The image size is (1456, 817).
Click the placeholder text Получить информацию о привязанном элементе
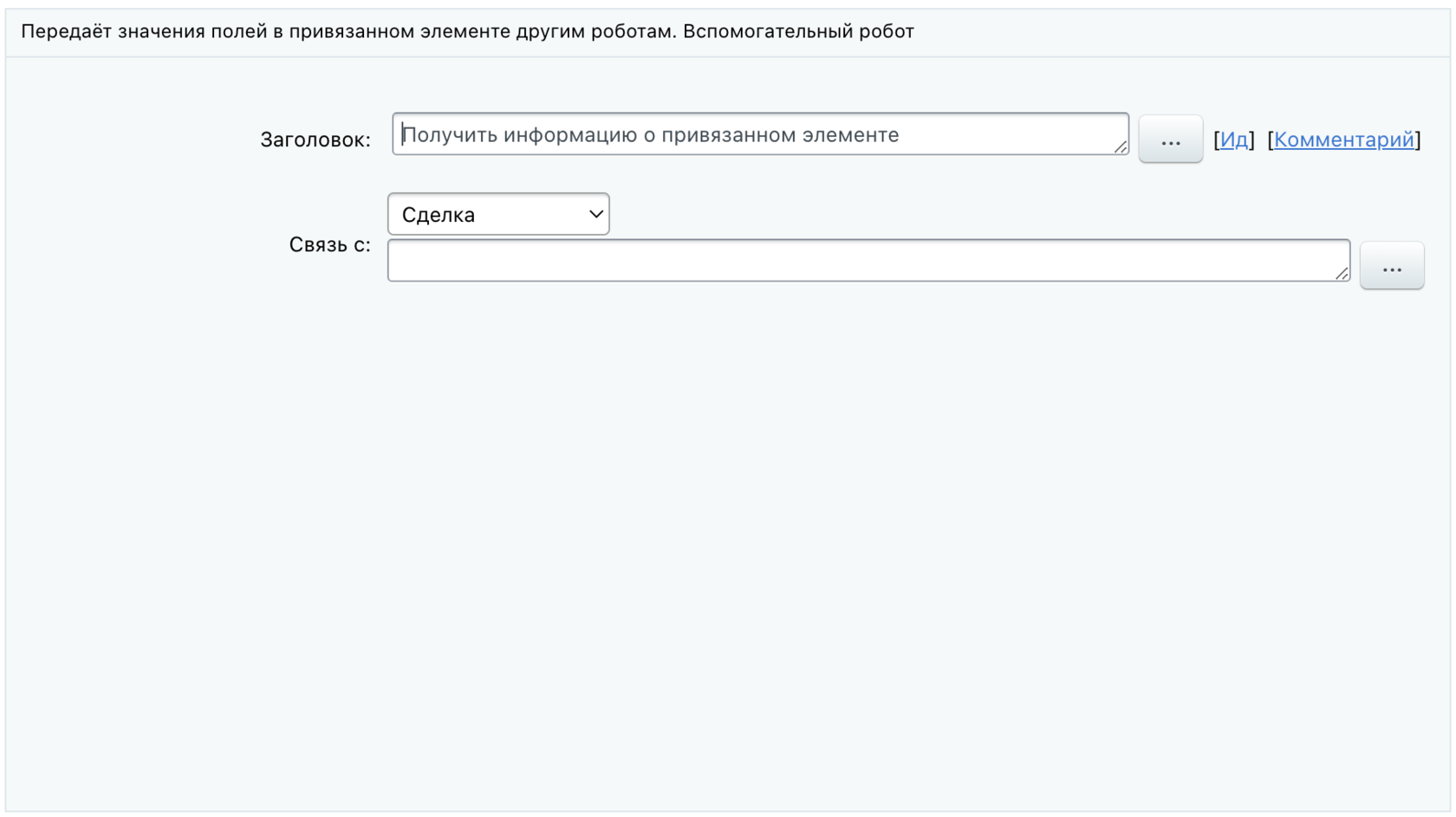[650, 135]
